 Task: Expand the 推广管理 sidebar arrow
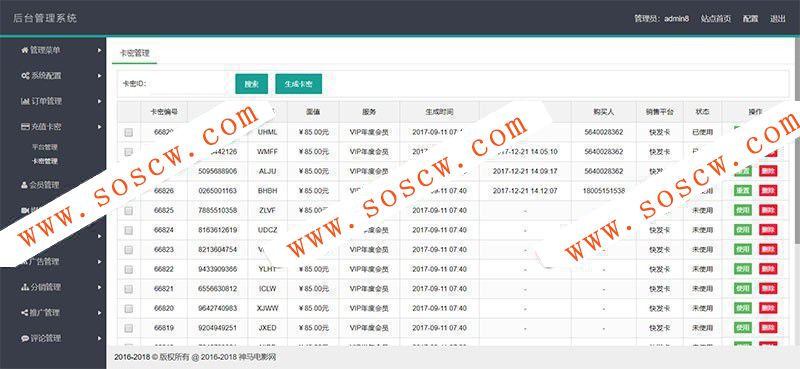coord(99,312)
